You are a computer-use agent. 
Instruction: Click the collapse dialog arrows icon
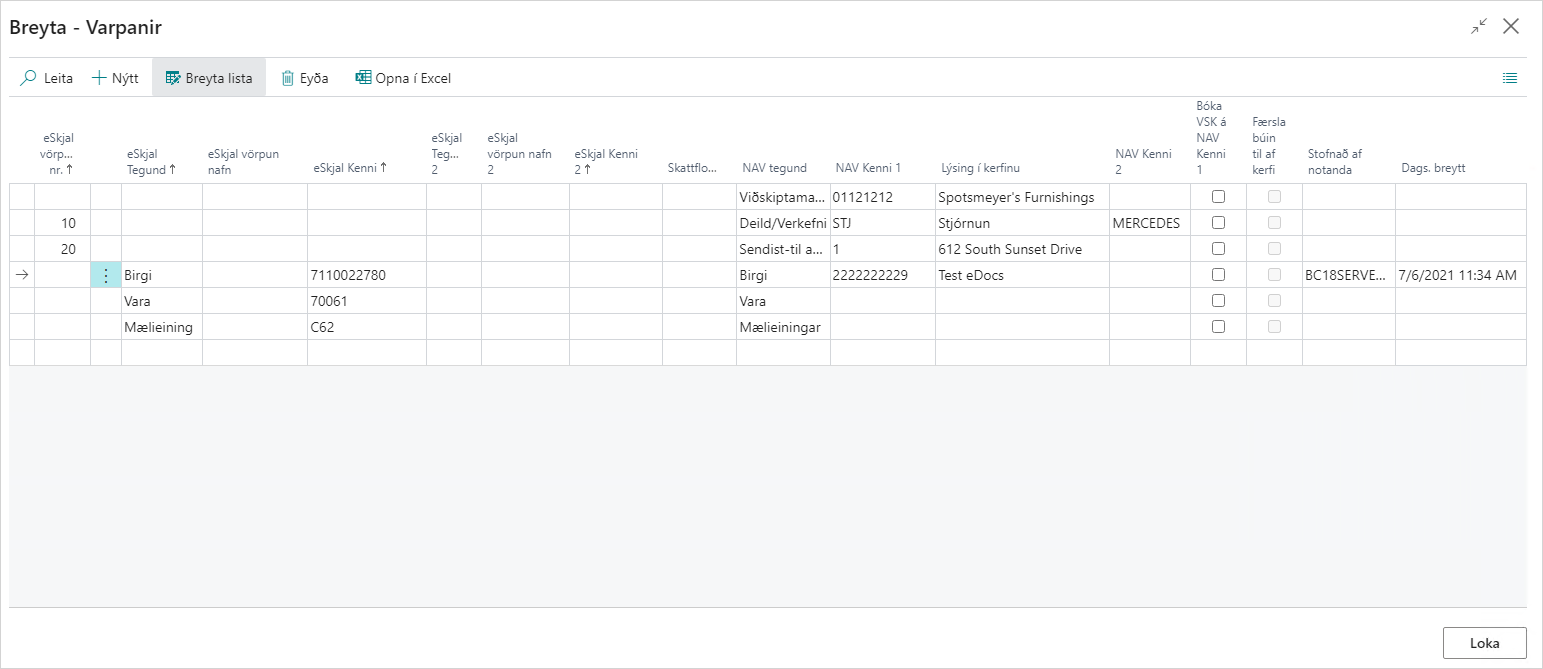1479,27
